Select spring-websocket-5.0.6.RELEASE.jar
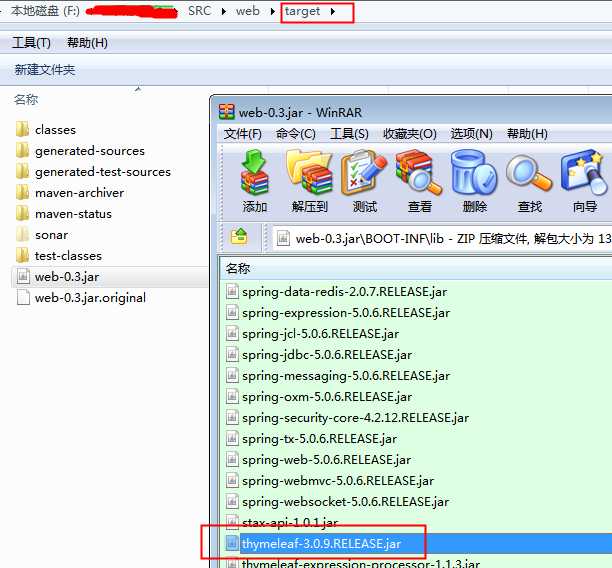 345,502
